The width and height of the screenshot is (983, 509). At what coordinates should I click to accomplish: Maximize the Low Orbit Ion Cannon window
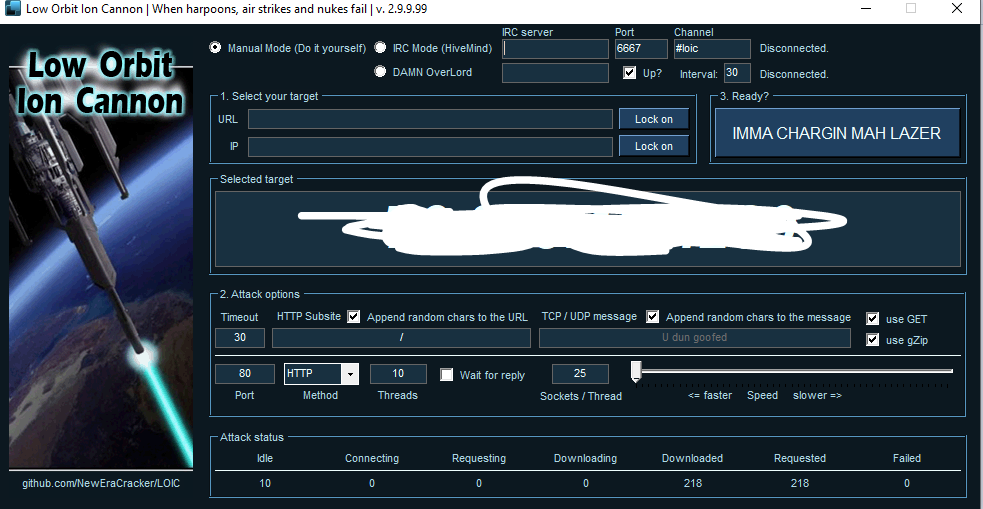click(x=911, y=9)
